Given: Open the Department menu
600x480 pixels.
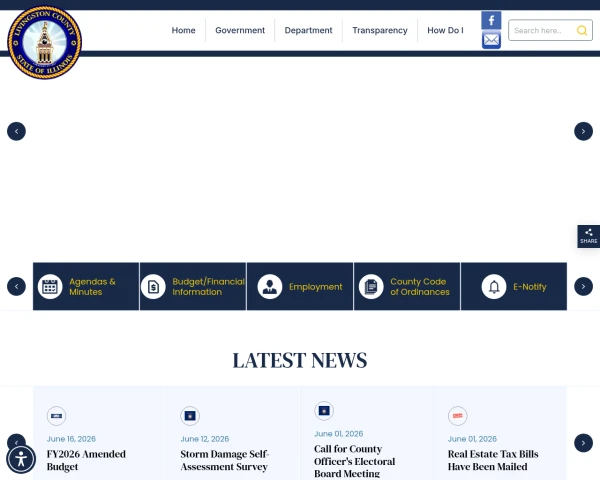Looking at the screenshot, I should 308,30.
